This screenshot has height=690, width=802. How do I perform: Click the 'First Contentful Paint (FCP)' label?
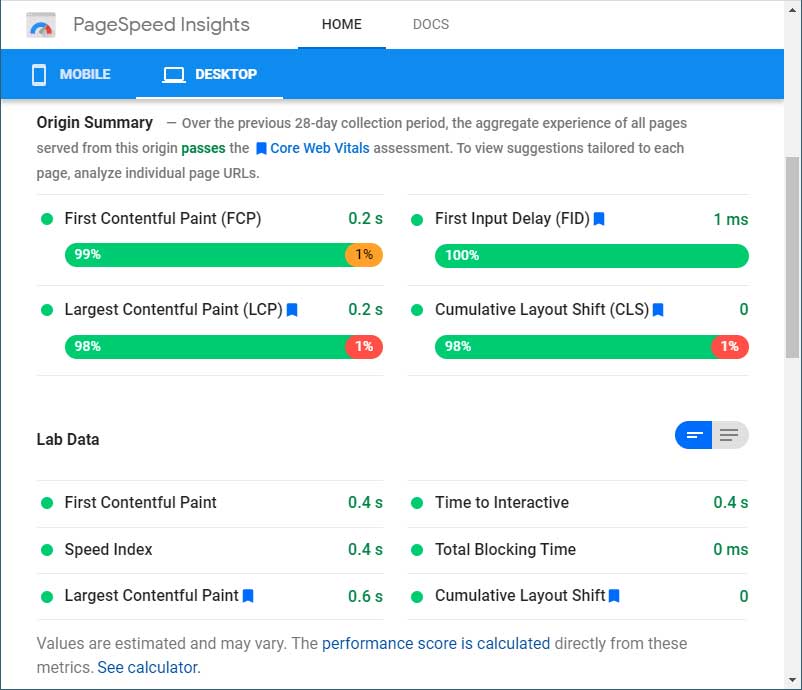click(x=163, y=219)
